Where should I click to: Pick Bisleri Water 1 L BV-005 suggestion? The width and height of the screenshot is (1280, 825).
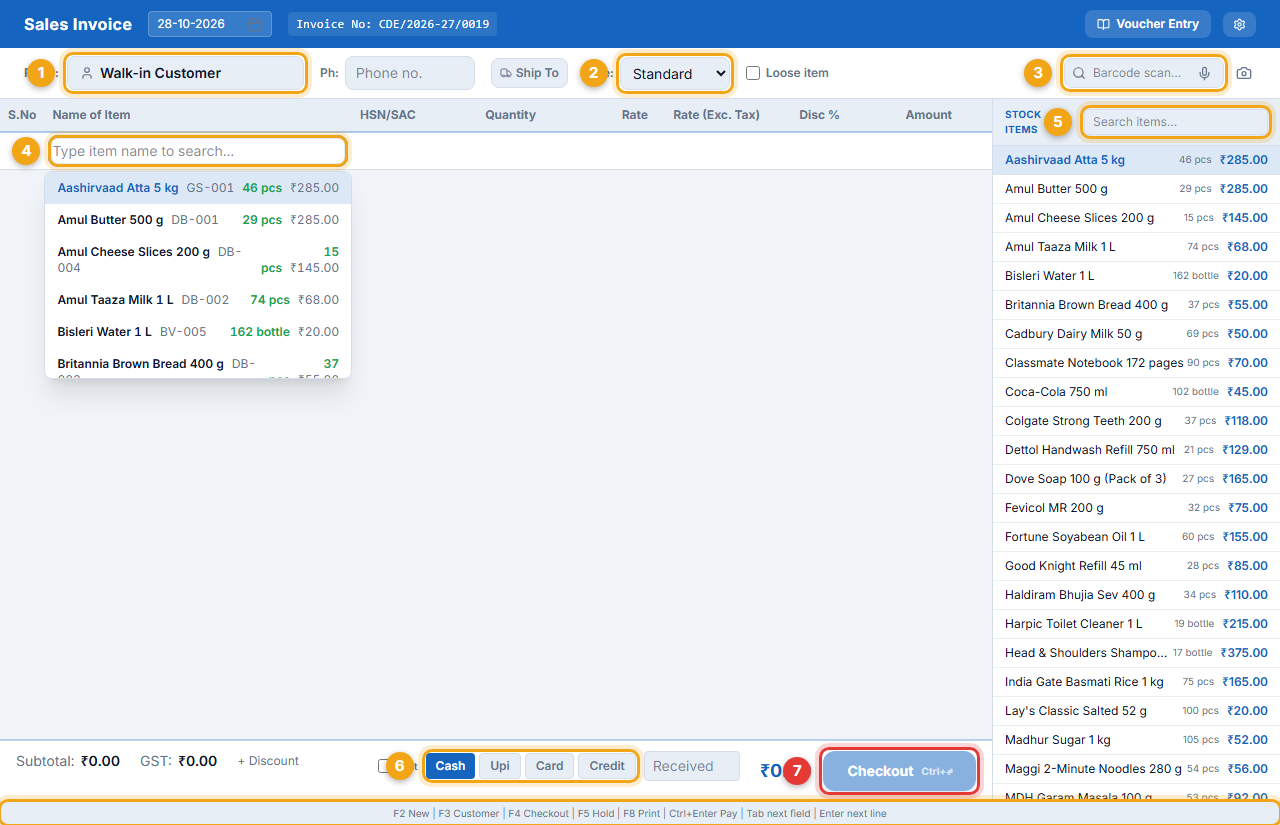pos(198,331)
